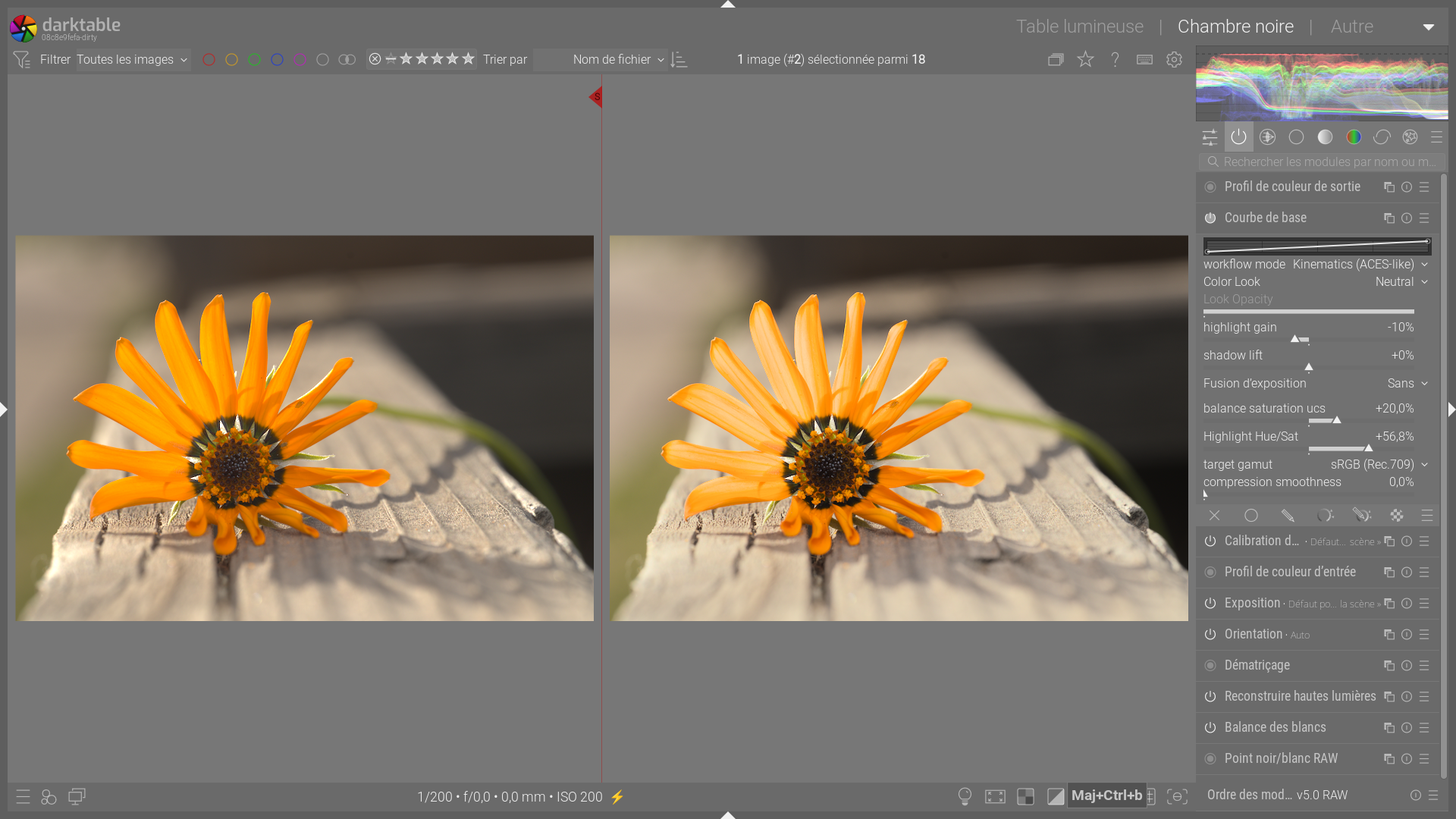Screen dimensions: 1456x819
Task: Open the color modules group icon
Action: pos(1354,137)
